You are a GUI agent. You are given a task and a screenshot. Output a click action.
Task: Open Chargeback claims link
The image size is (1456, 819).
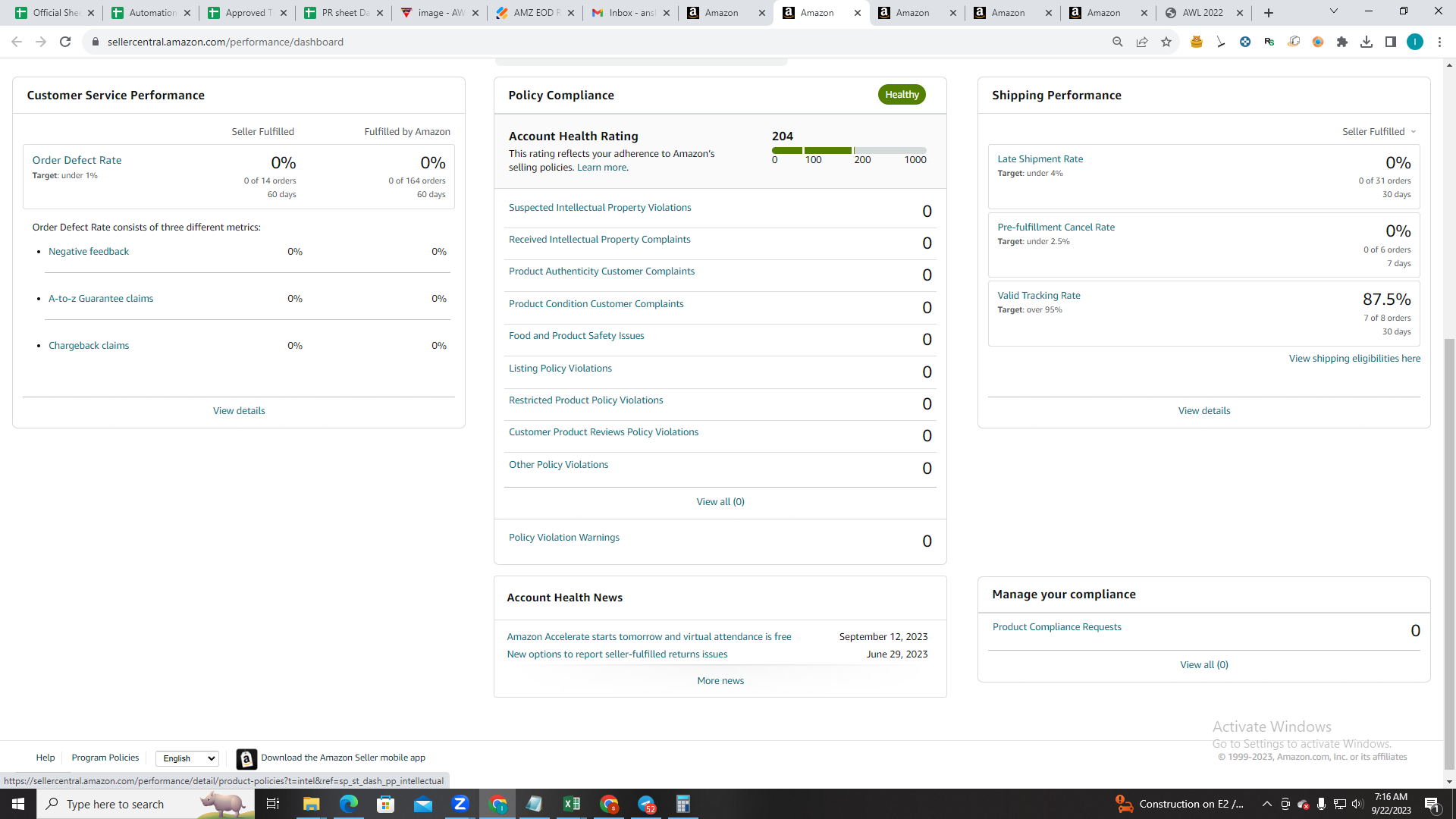pyautogui.click(x=89, y=346)
